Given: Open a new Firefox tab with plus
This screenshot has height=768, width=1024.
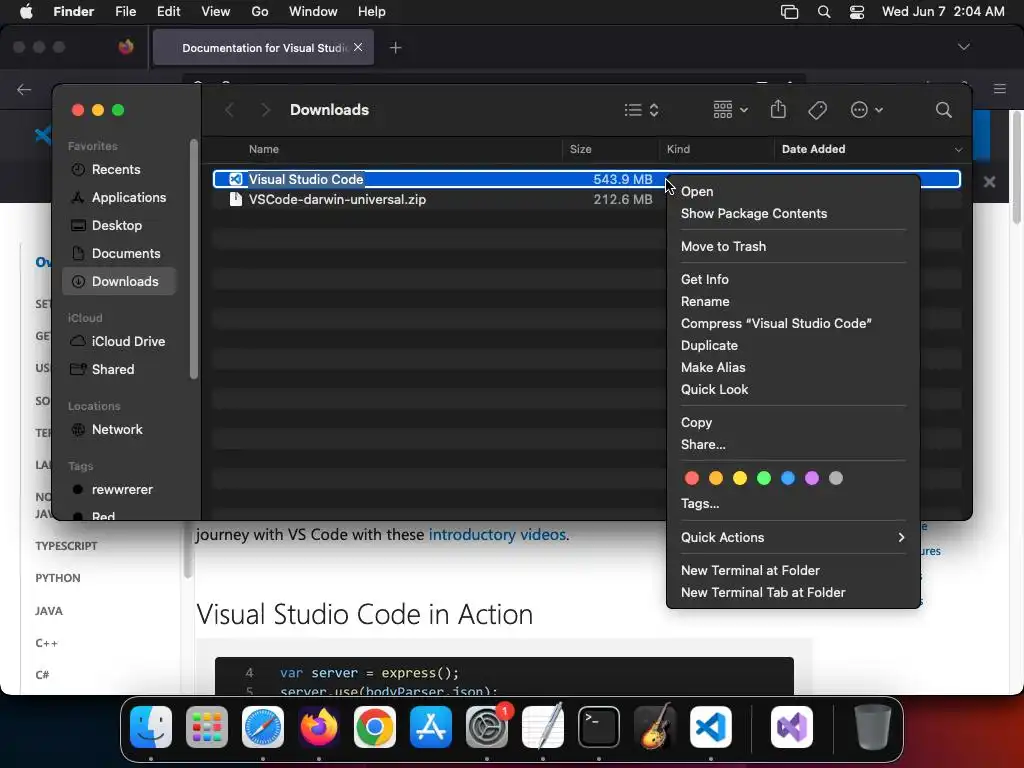Looking at the screenshot, I should (395, 48).
